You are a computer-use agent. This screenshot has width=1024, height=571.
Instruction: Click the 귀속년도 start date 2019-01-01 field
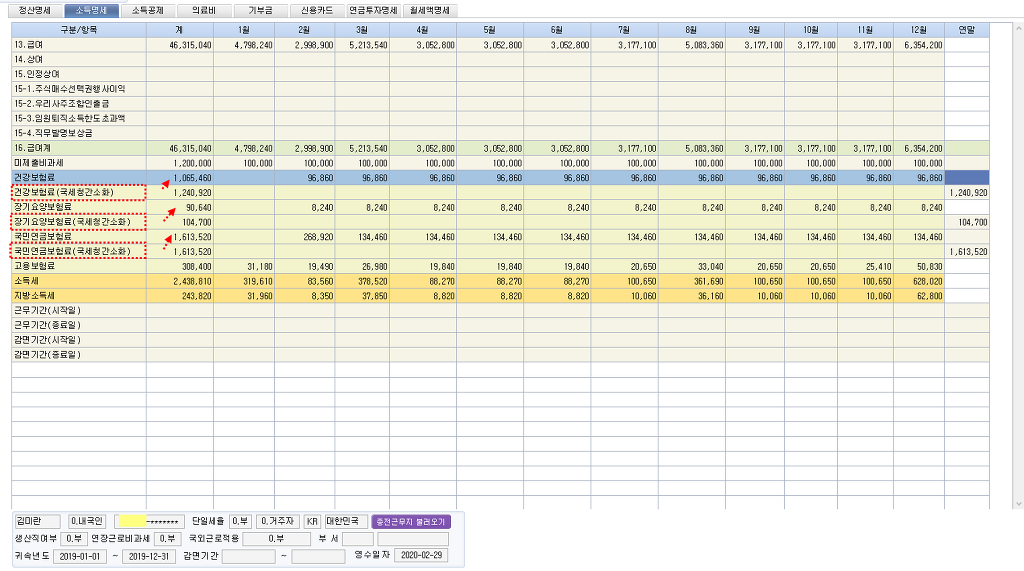click(x=80, y=555)
